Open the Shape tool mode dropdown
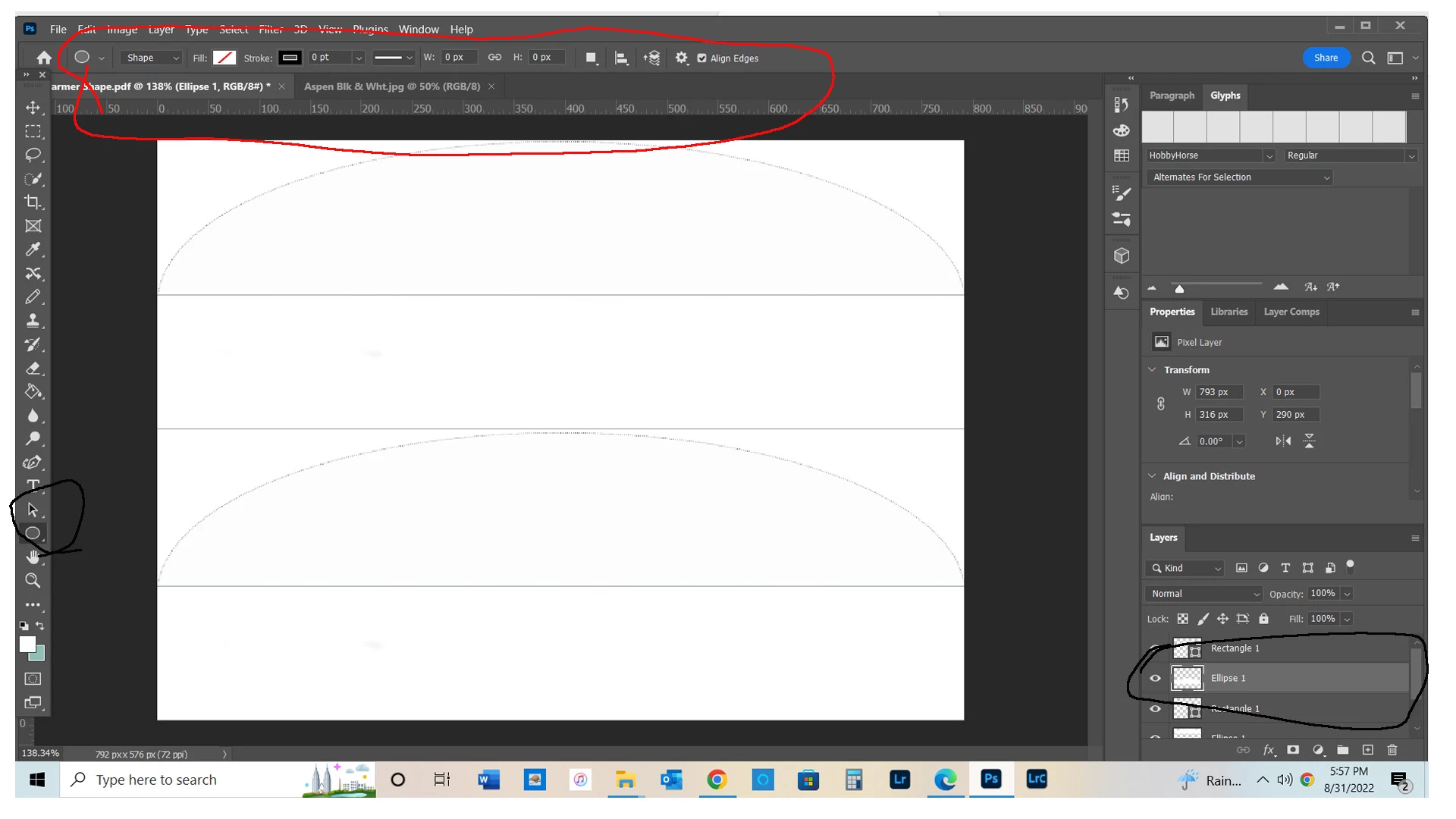Screen dimensions: 1456x819 coord(152,58)
